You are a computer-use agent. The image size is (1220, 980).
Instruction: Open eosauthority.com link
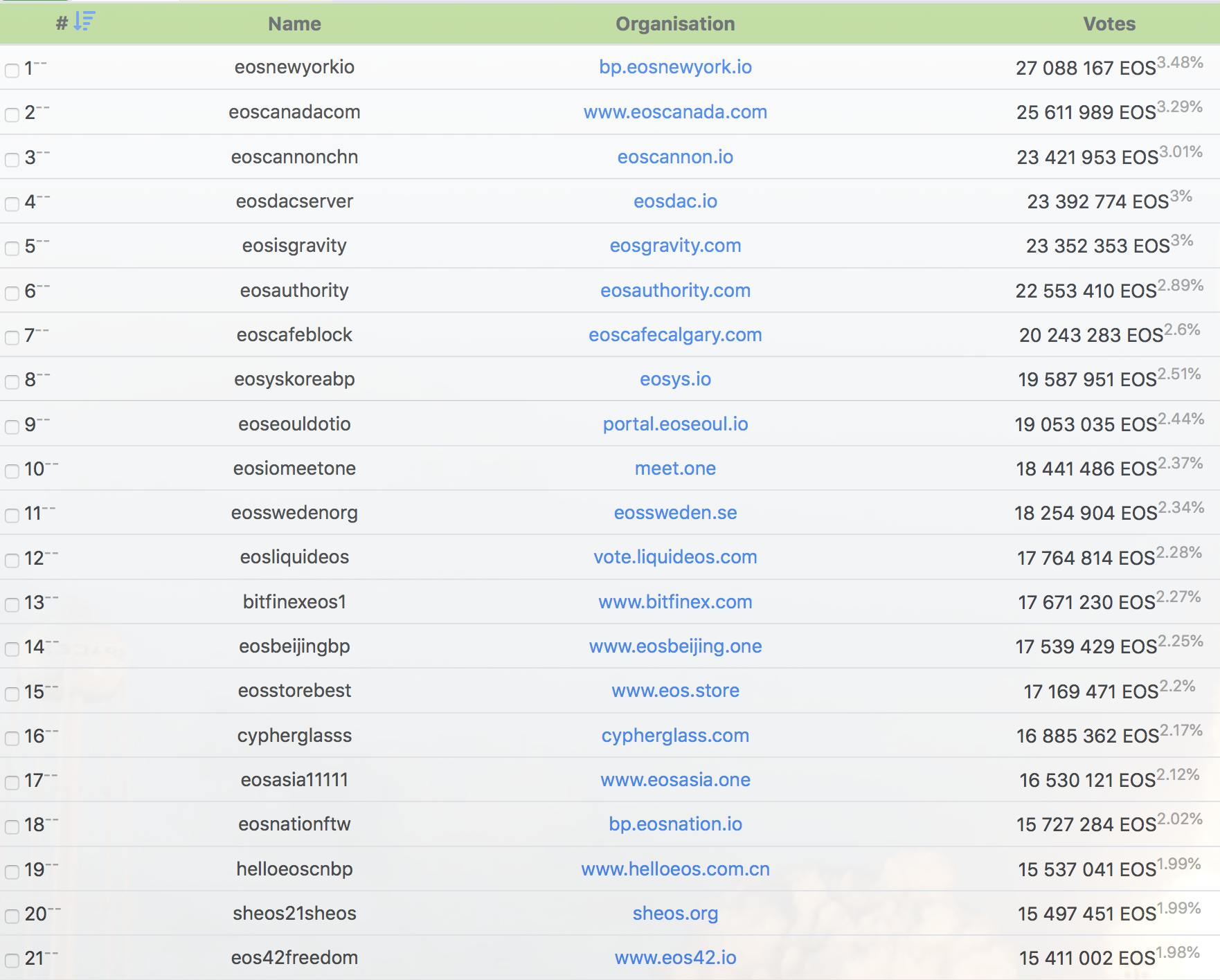pyautogui.click(x=675, y=291)
